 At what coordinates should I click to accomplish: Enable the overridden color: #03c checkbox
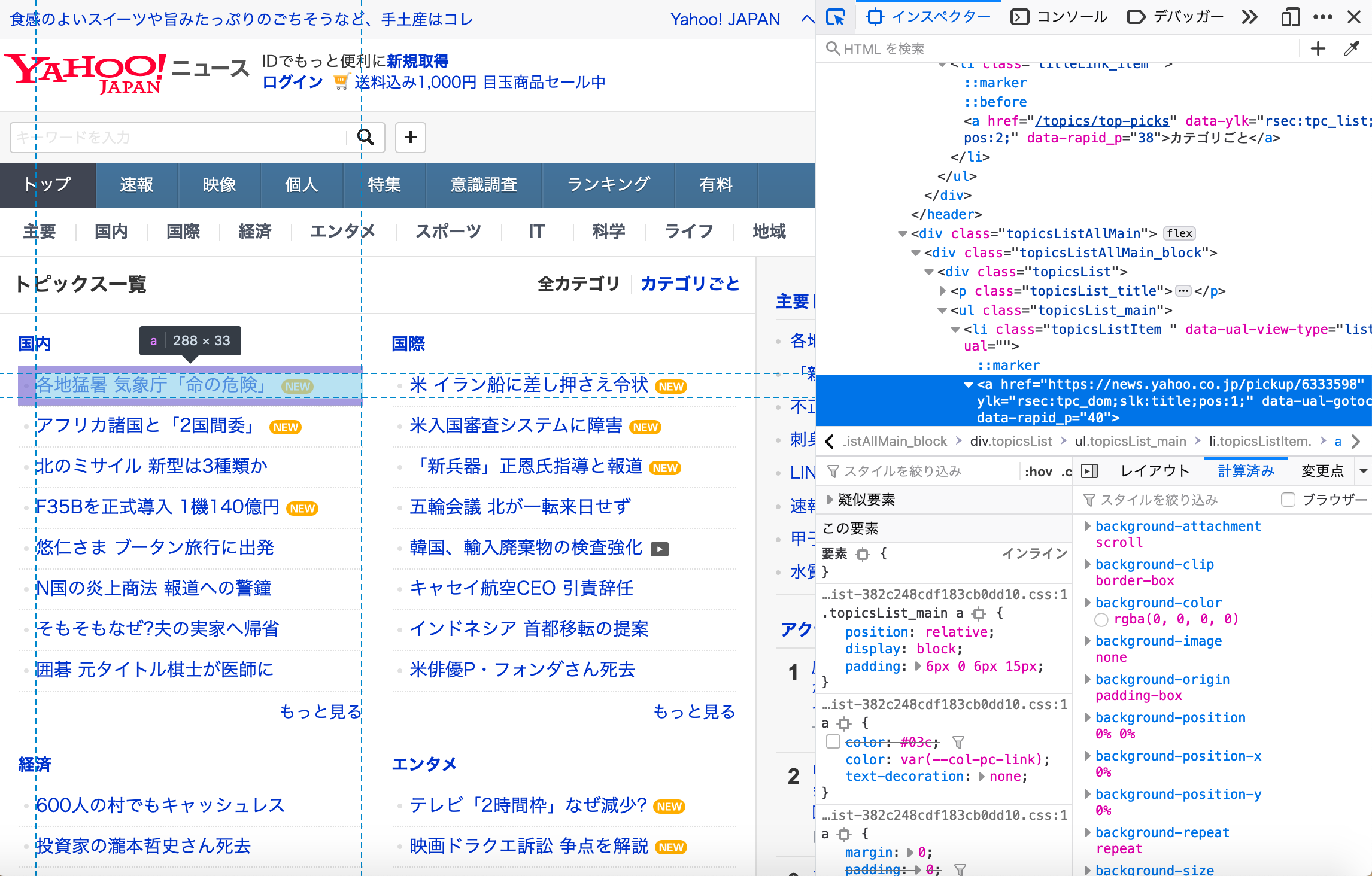(x=833, y=742)
